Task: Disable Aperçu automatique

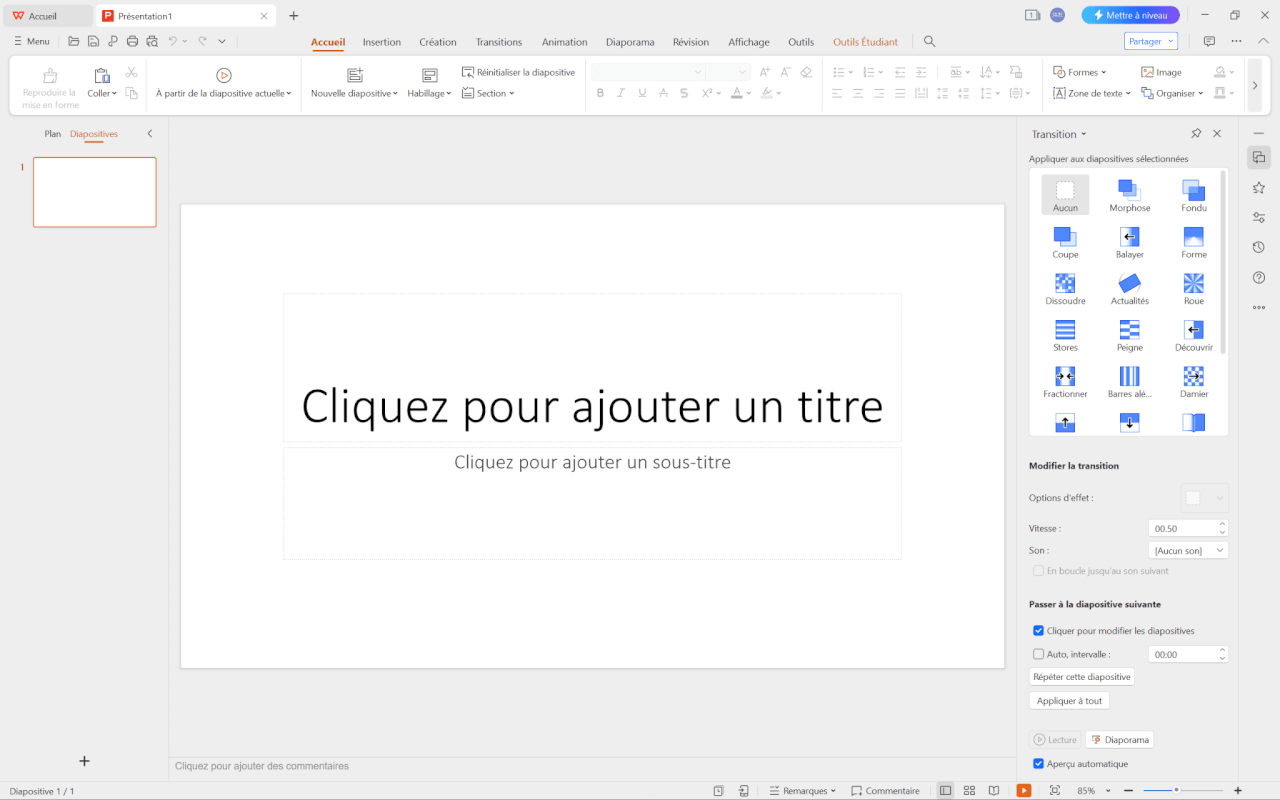Action: (x=1038, y=763)
